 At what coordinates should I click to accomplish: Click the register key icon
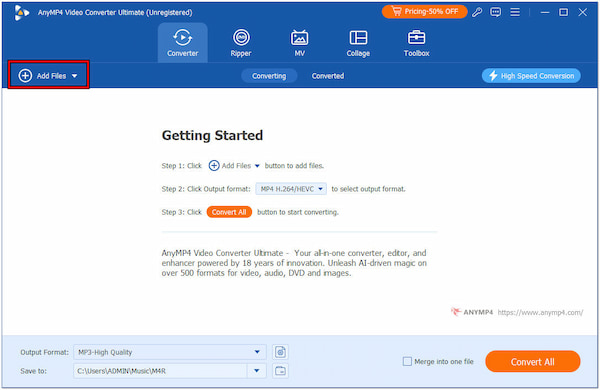tap(477, 12)
